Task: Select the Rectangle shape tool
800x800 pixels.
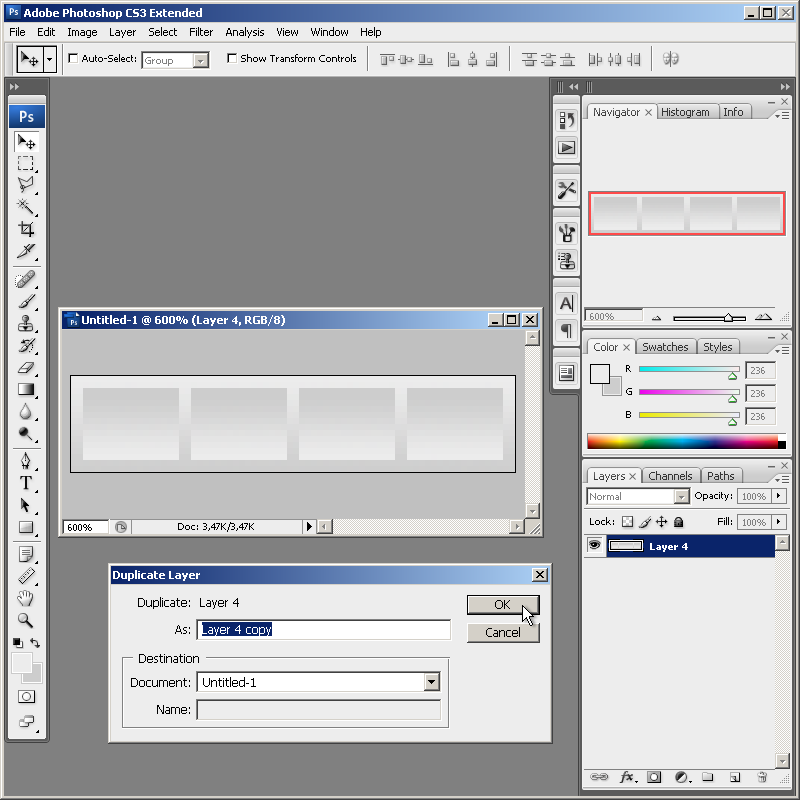Action: click(26, 527)
